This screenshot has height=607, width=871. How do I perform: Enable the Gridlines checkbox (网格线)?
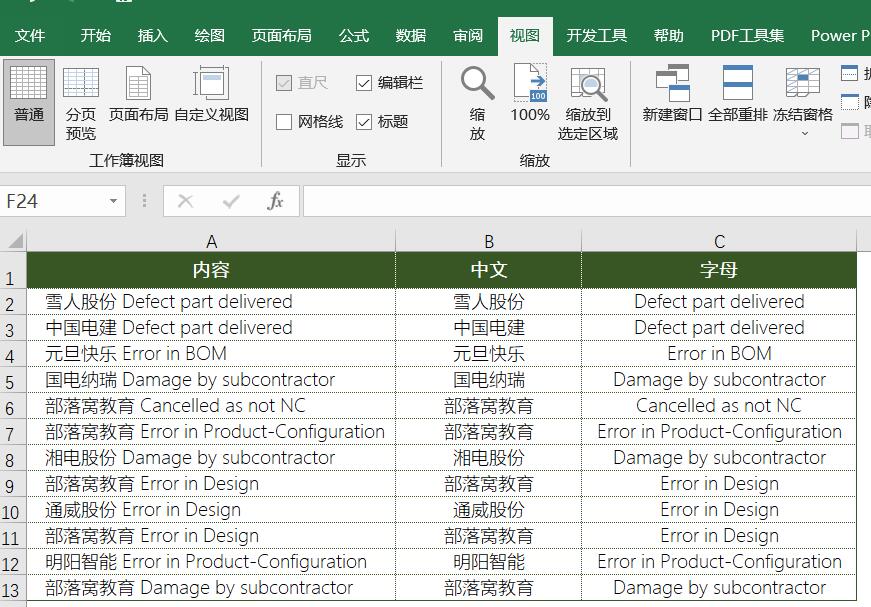[x=284, y=122]
